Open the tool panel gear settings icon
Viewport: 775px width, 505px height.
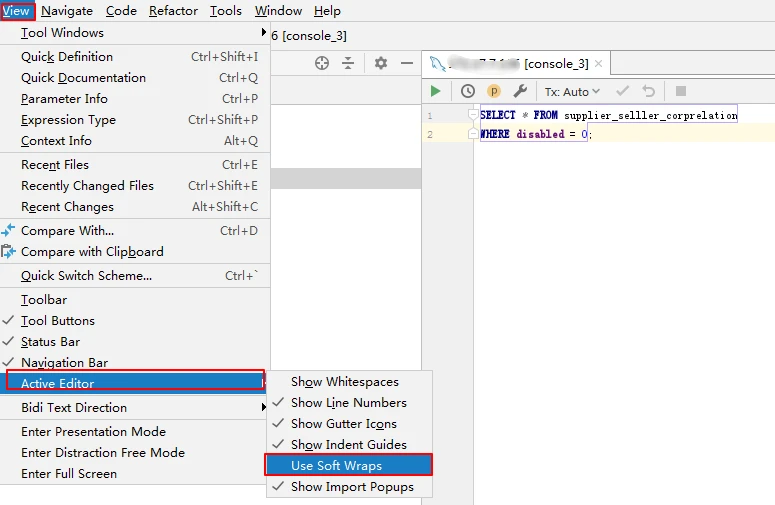(x=381, y=63)
